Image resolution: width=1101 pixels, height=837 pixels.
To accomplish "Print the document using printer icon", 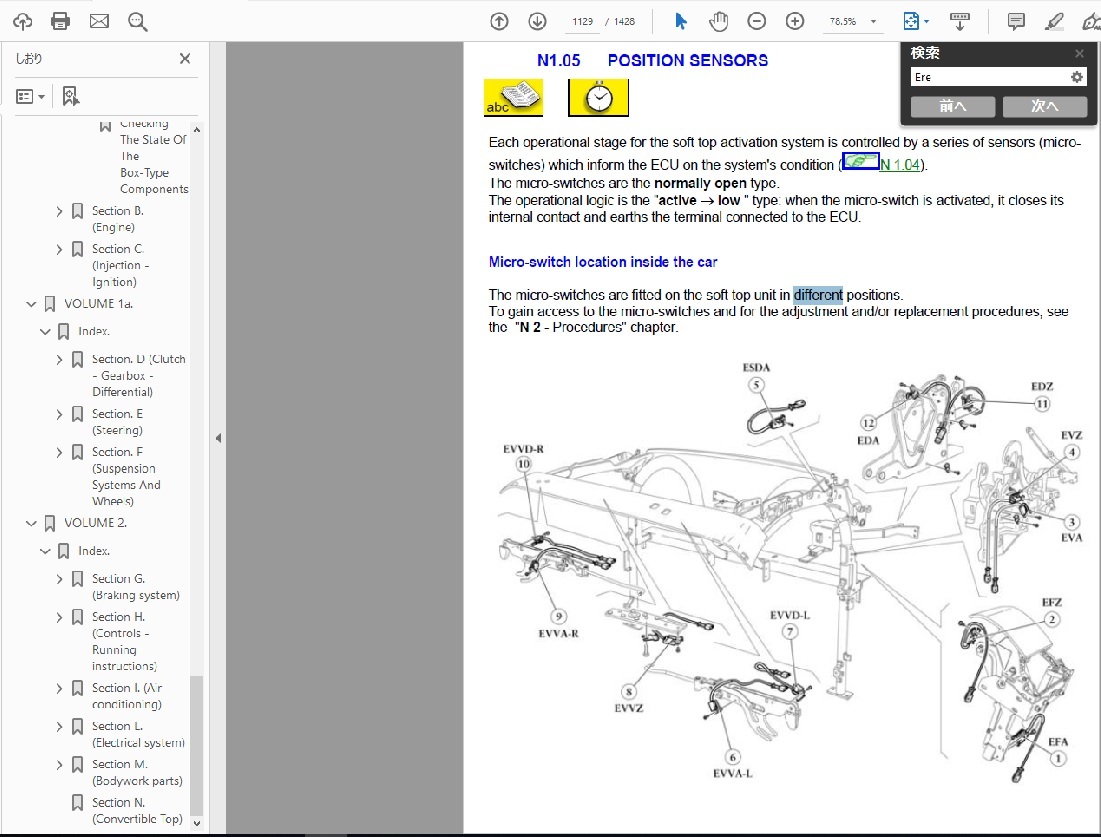I will 60,21.
